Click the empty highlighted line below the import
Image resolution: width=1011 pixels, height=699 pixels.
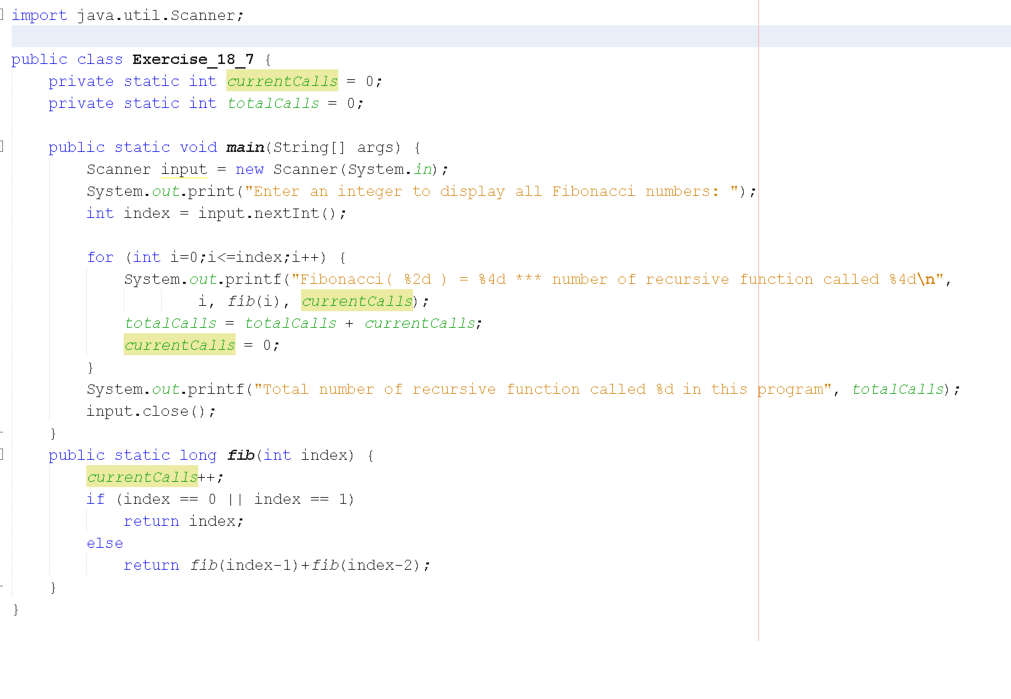click(x=400, y=36)
